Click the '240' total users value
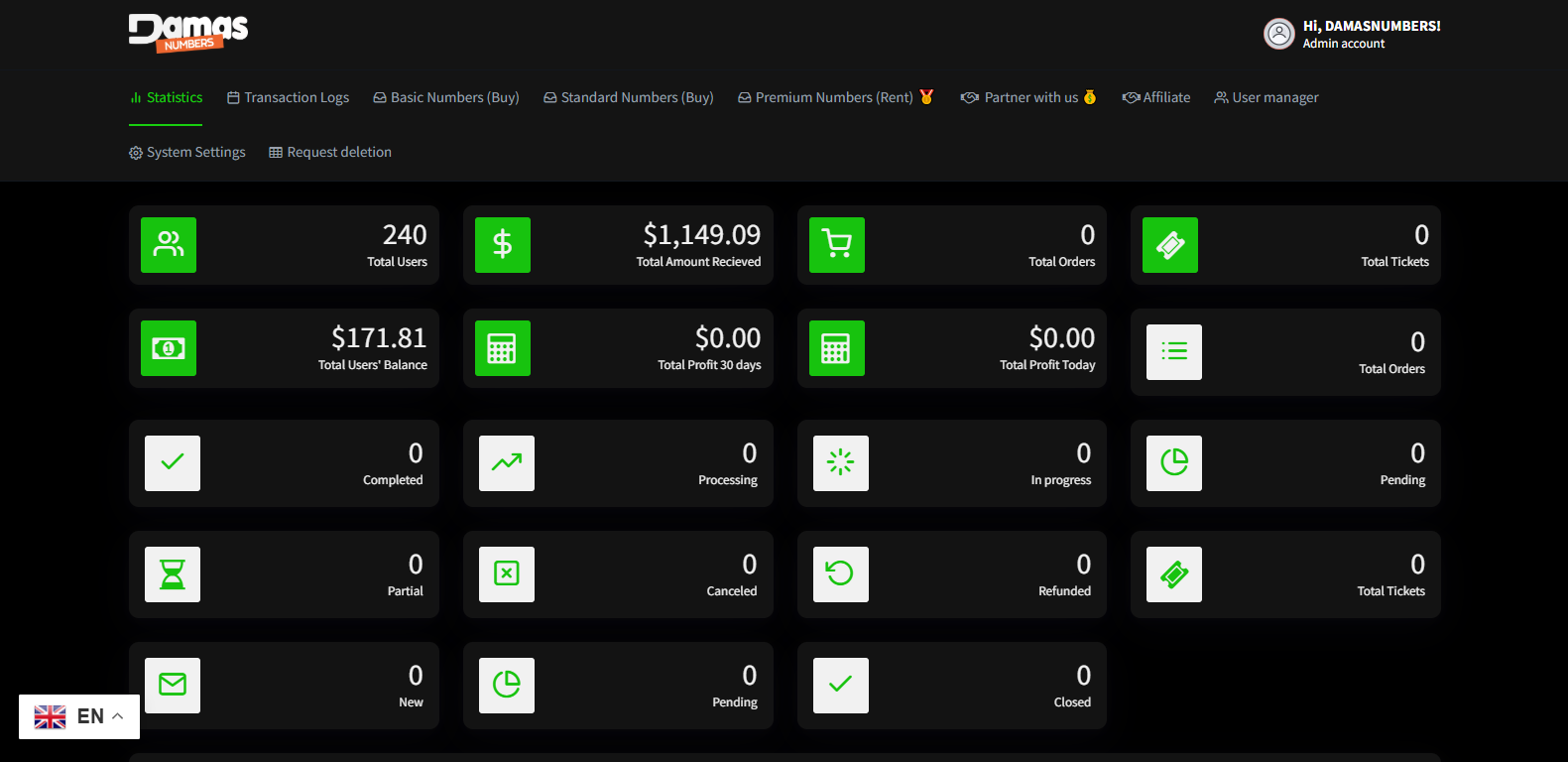Image resolution: width=1568 pixels, height=762 pixels. (405, 235)
